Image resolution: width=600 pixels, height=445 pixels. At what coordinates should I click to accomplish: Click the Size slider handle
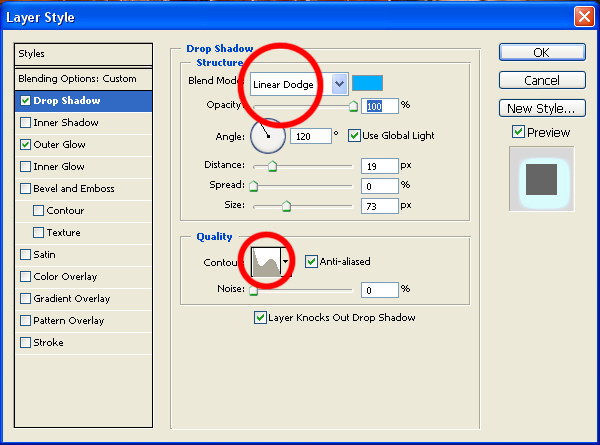tap(286, 206)
